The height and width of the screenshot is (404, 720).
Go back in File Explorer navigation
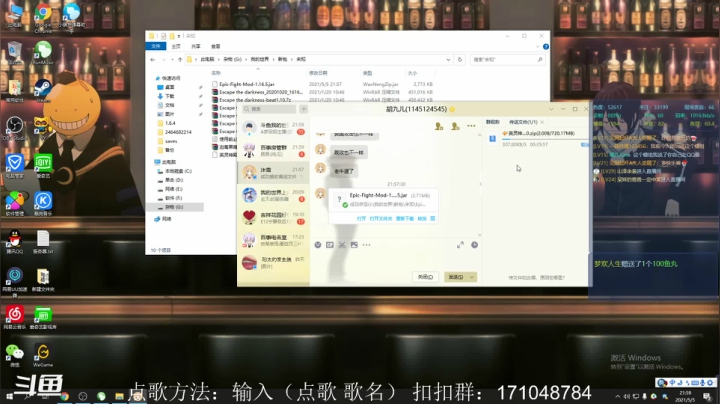tap(152, 59)
